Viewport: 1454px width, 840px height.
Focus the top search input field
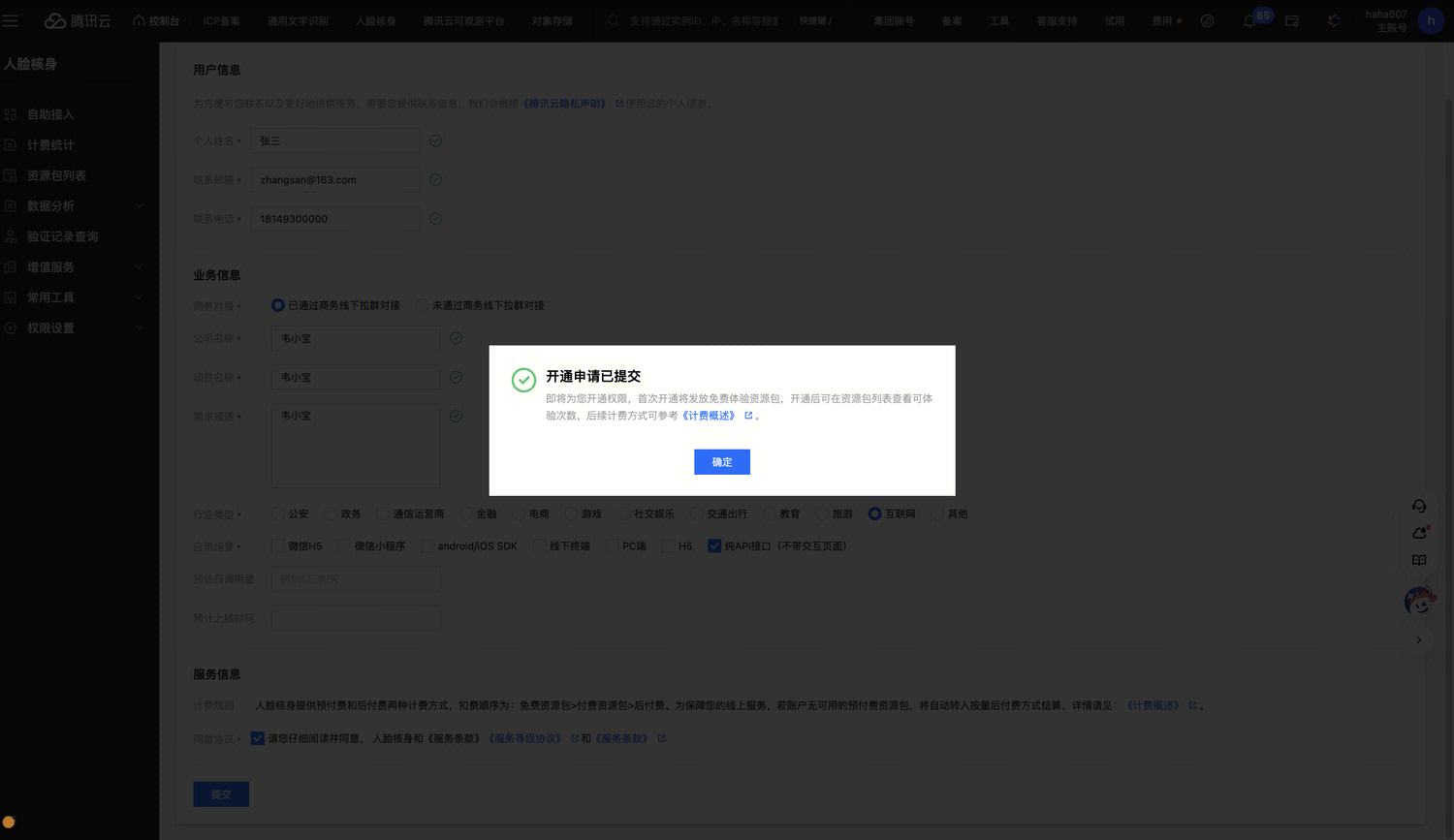coord(704,20)
